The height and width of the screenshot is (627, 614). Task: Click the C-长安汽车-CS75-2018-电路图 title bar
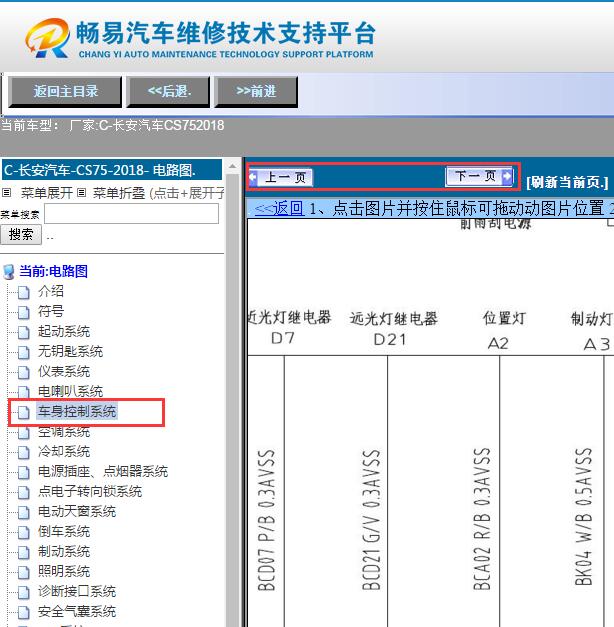[x=112, y=170]
